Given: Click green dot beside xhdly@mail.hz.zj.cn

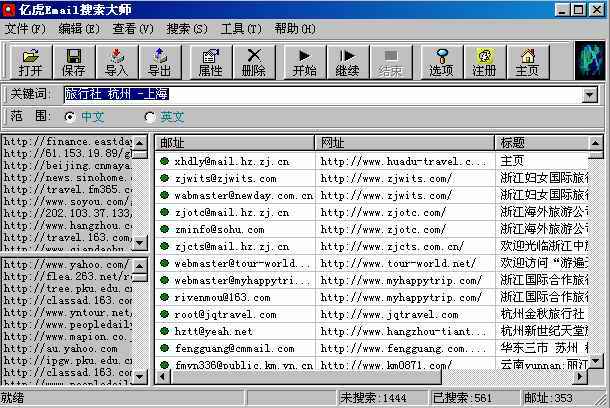Looking at the screenshot, I should (165, 161).
